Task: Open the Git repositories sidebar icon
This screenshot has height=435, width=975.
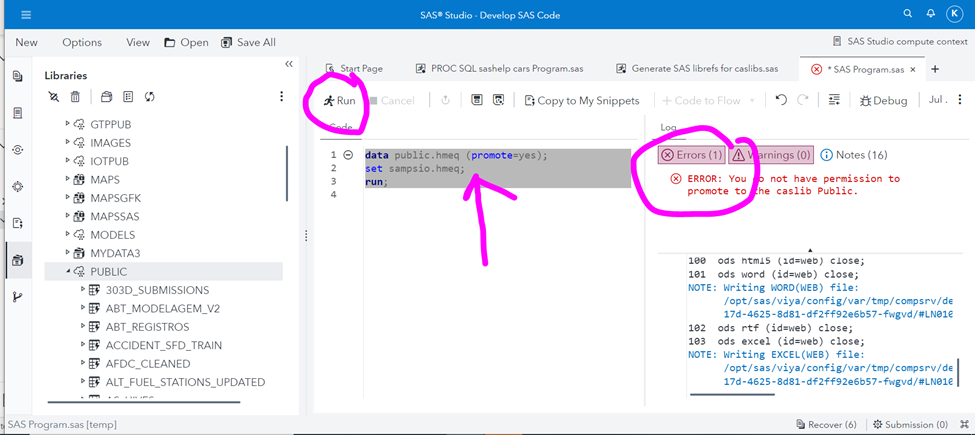Action: [x=17, y=296]
